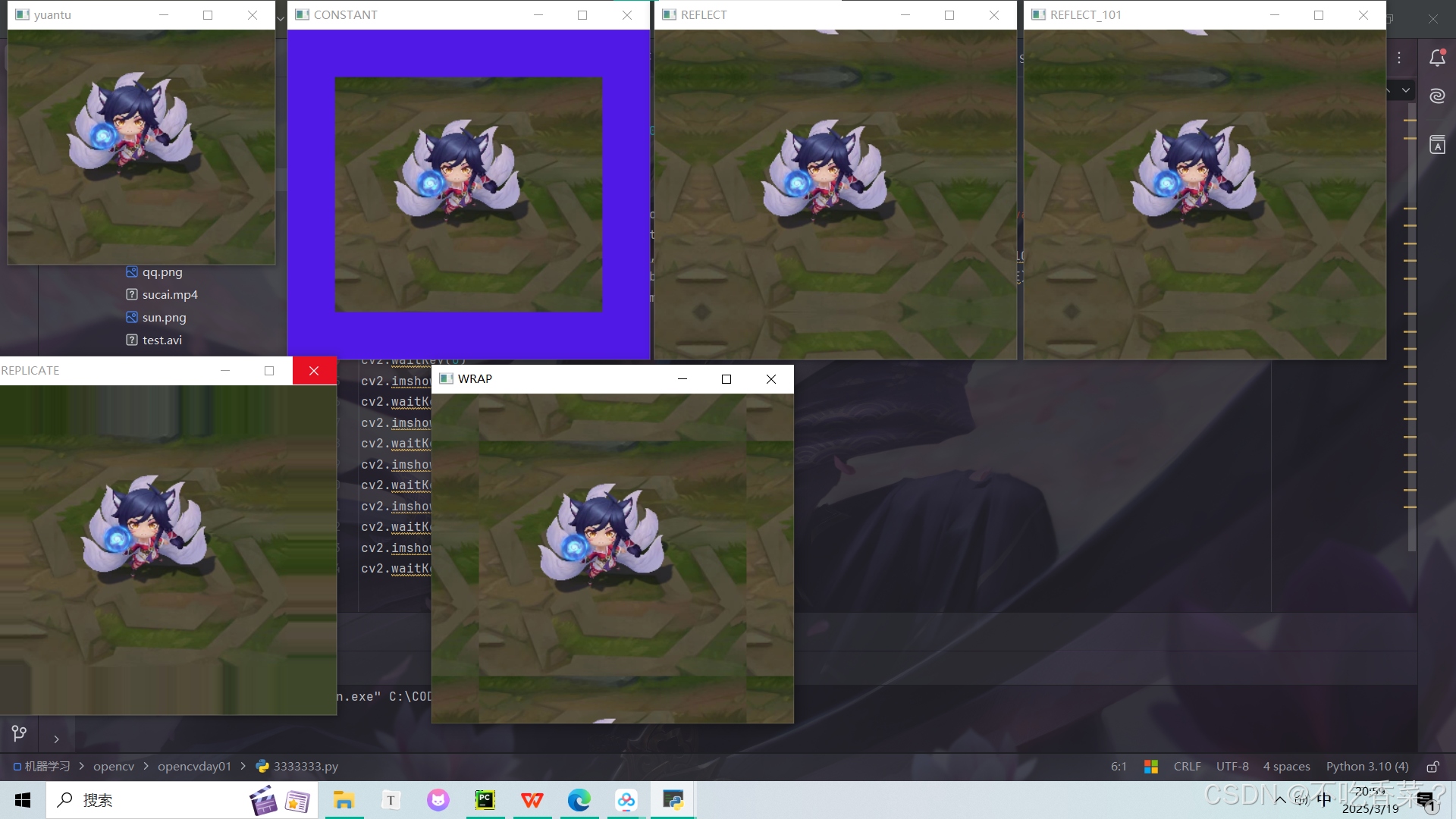Open the Notifications bell icon
1456x819 pixels.
(1437, 58)
